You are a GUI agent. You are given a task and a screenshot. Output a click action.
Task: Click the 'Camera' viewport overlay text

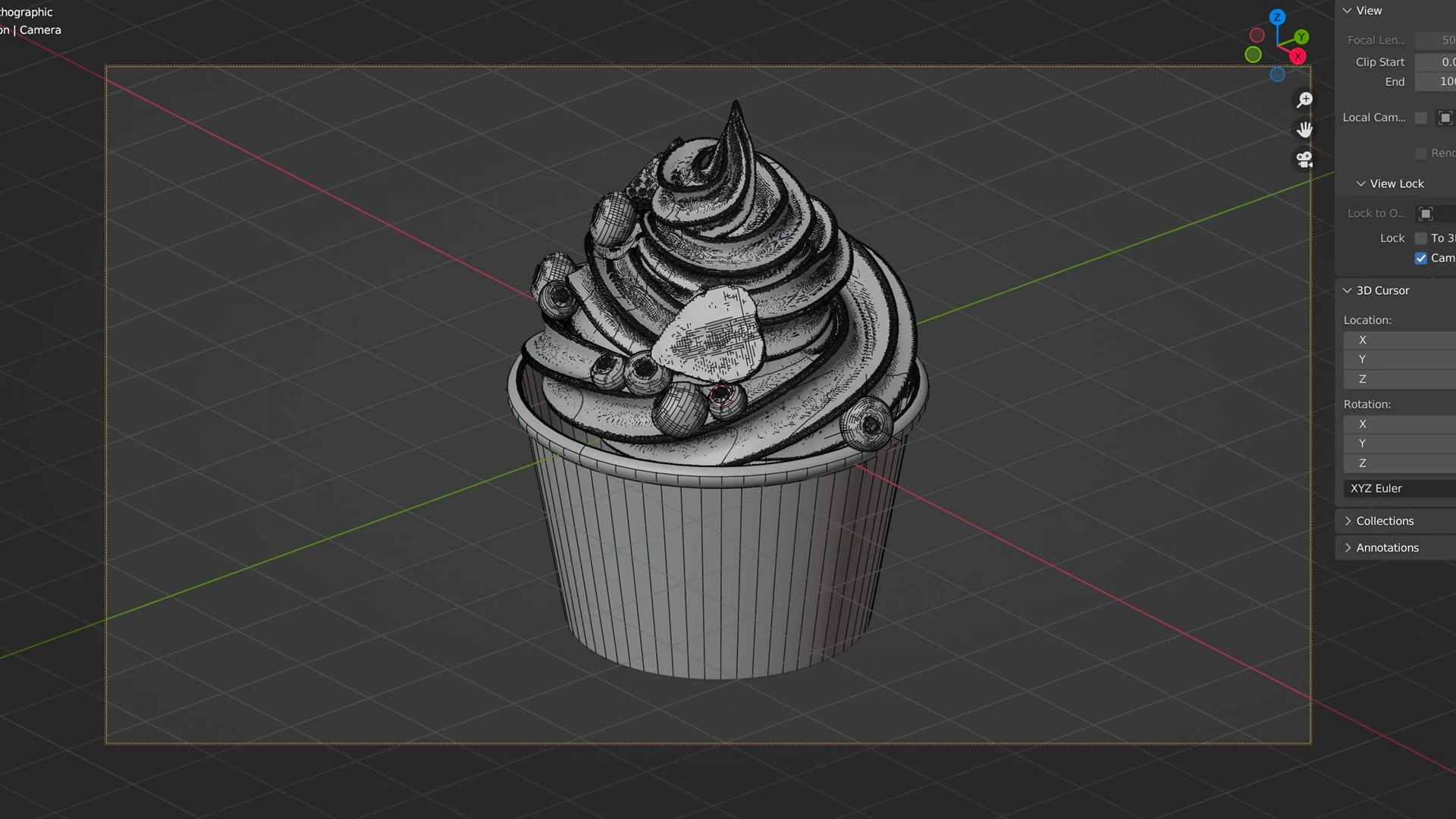coord(40,30)
